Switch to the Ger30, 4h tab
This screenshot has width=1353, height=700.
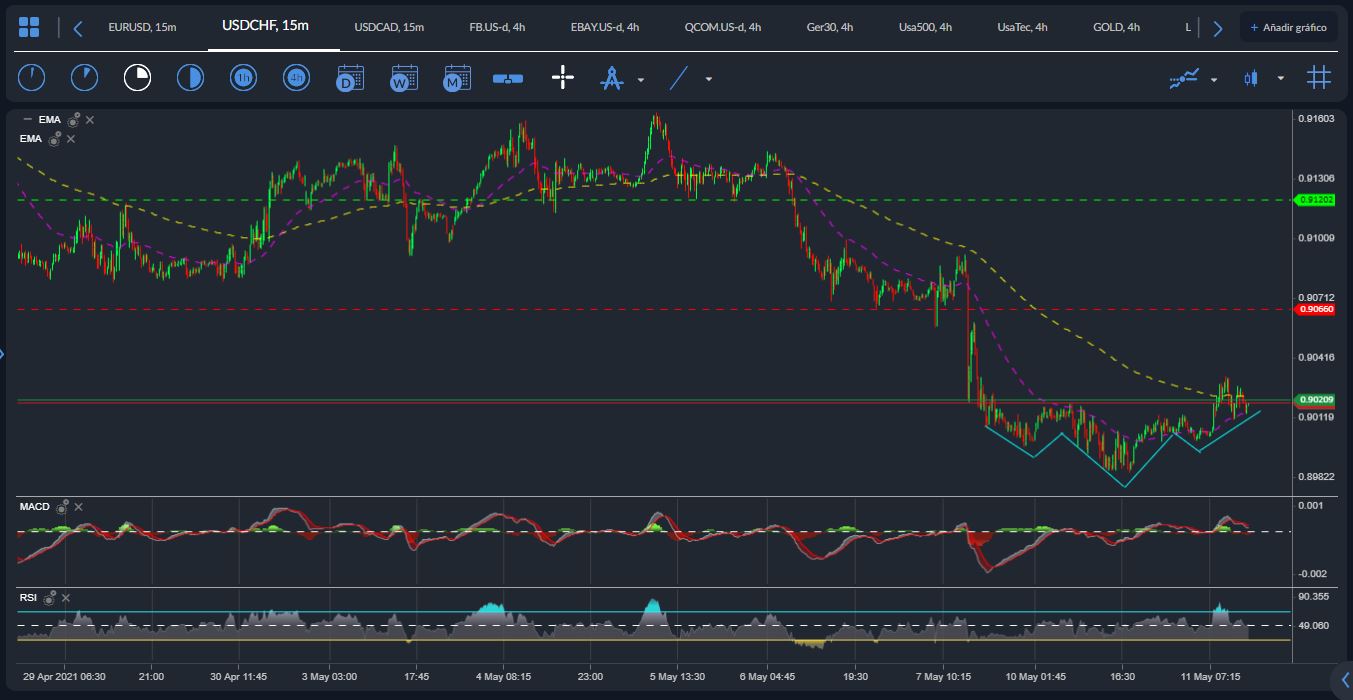tap(830, 27)
